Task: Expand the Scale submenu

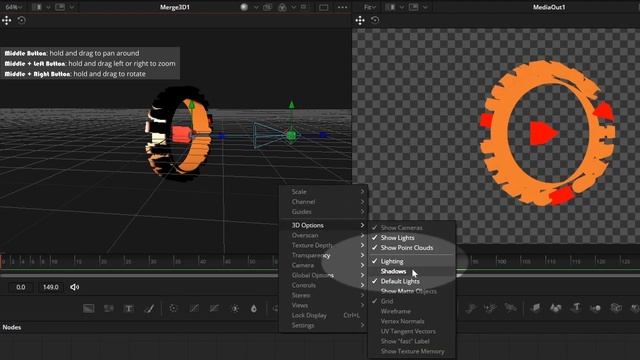Action: tap(323, 191)
